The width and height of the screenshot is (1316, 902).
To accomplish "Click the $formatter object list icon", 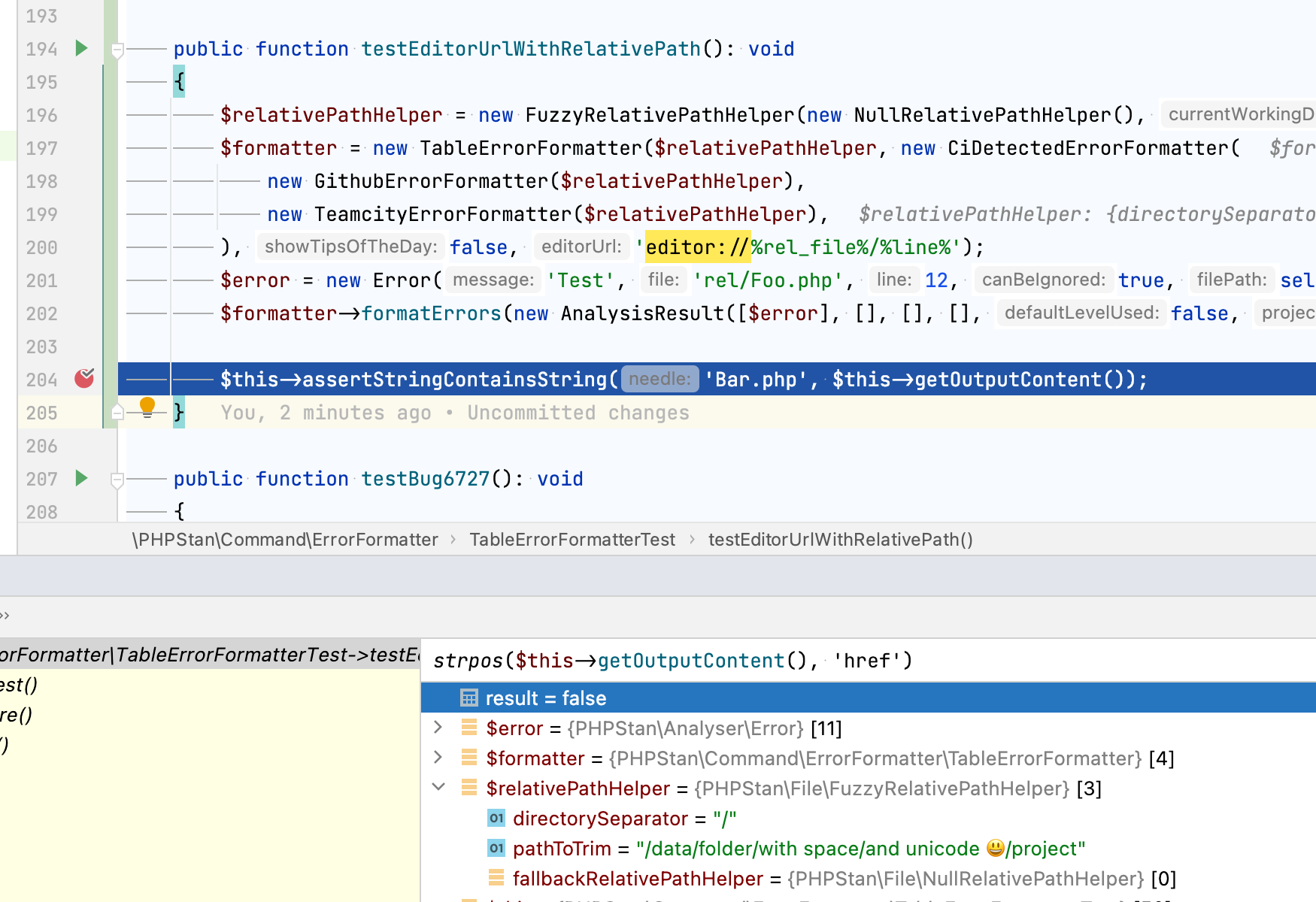I will pyautogui.click(x=469, y=757).
